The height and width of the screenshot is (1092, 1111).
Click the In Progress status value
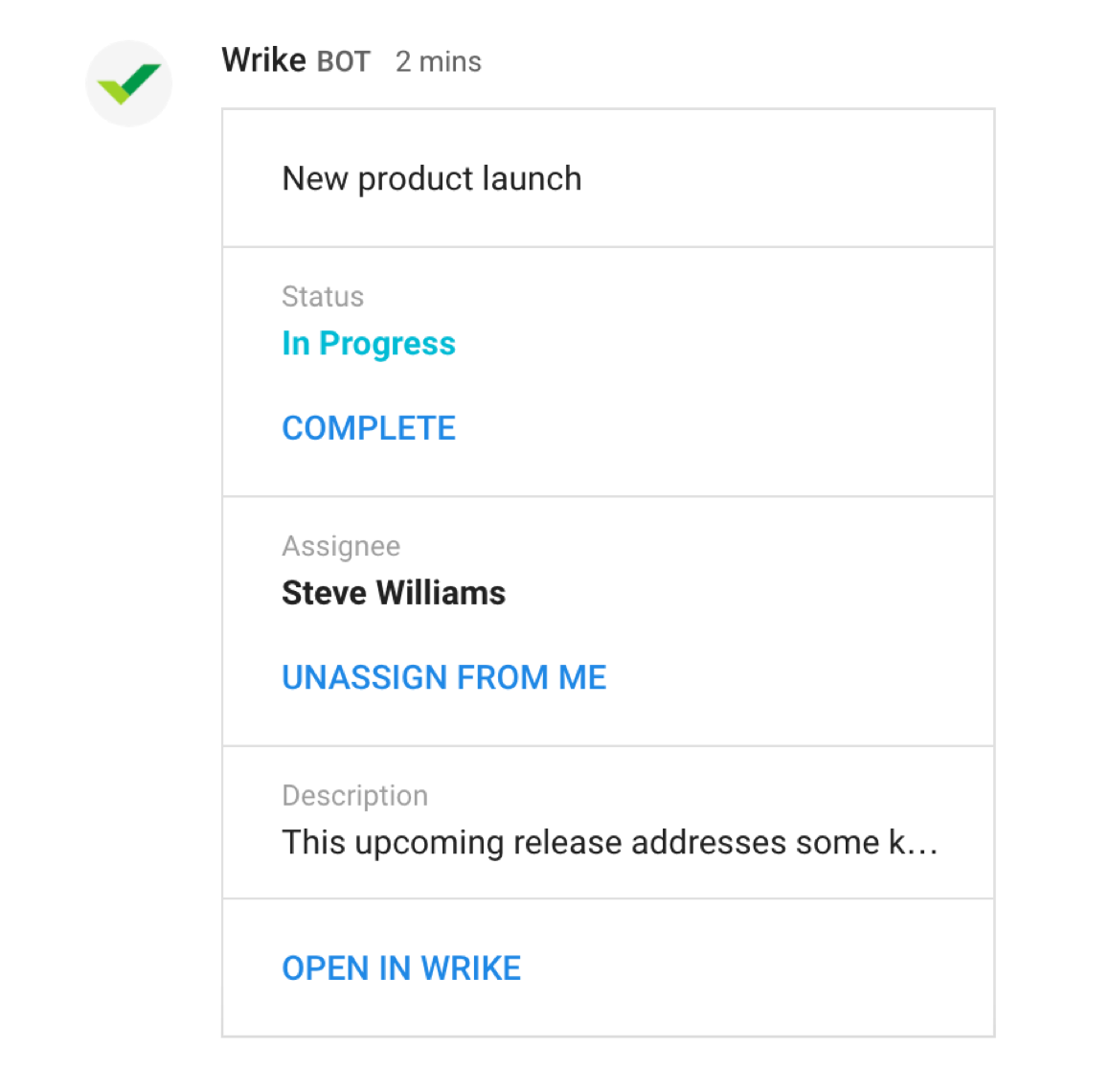[369, 344]
